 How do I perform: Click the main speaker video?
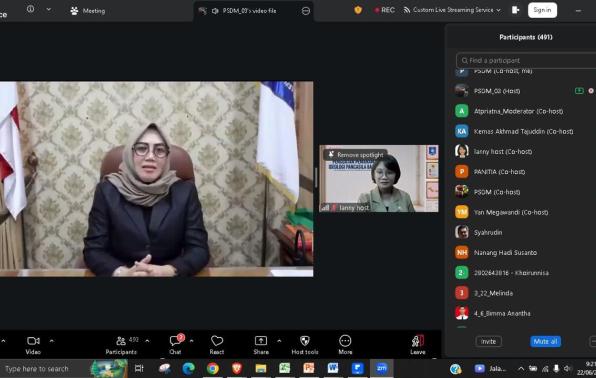pos(157,179)
